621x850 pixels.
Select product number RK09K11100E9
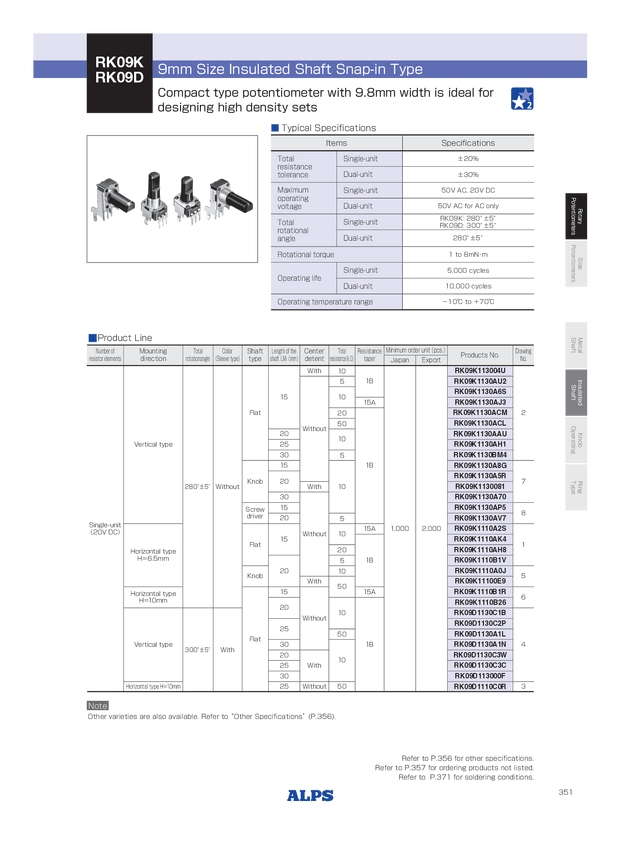[480, 581]
